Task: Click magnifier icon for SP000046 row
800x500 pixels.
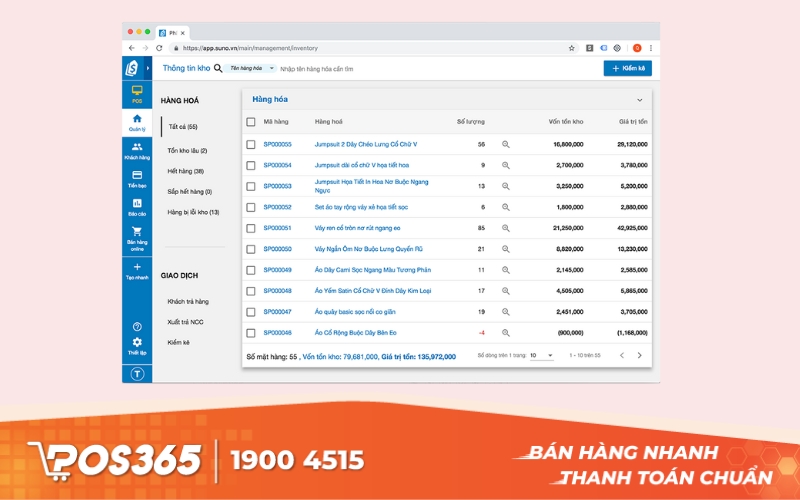Action: pos(506,333)
